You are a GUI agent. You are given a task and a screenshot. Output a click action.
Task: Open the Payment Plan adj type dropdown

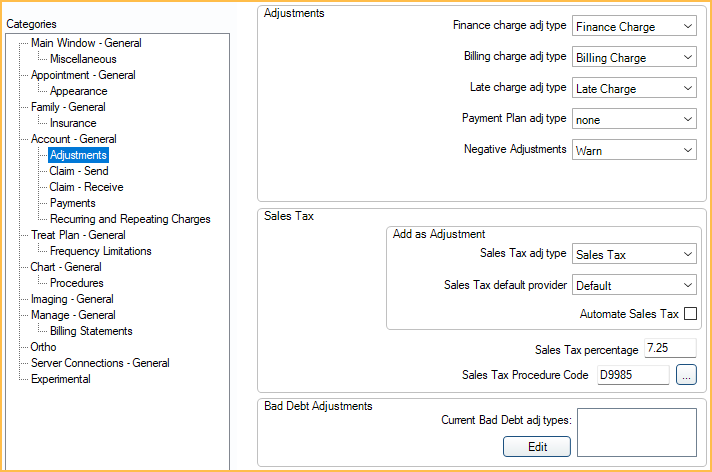point(634,119)
